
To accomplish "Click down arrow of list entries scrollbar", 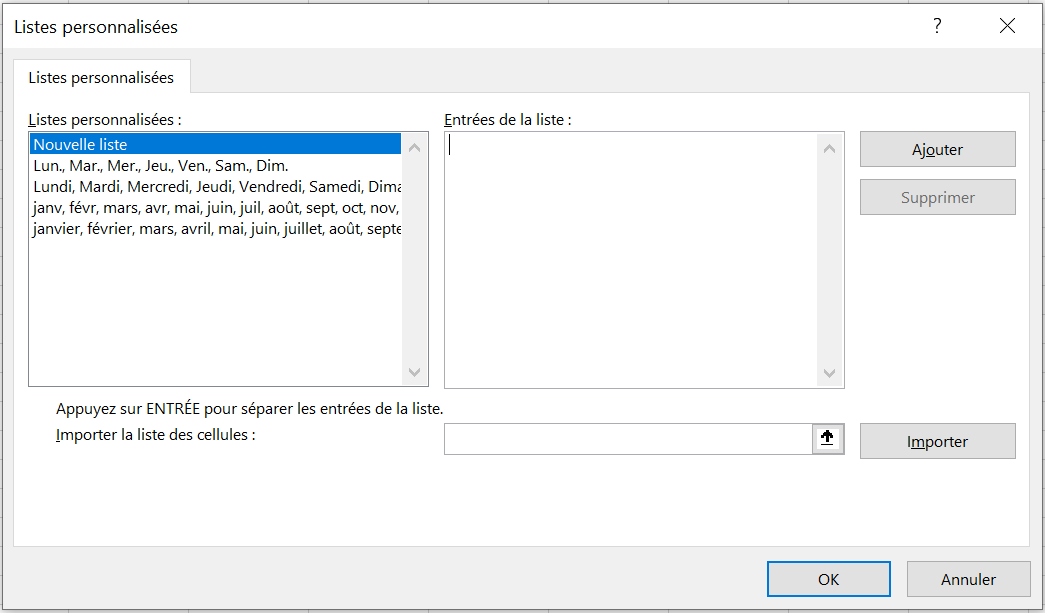I will pyautogui.click(x=830, y=373).
